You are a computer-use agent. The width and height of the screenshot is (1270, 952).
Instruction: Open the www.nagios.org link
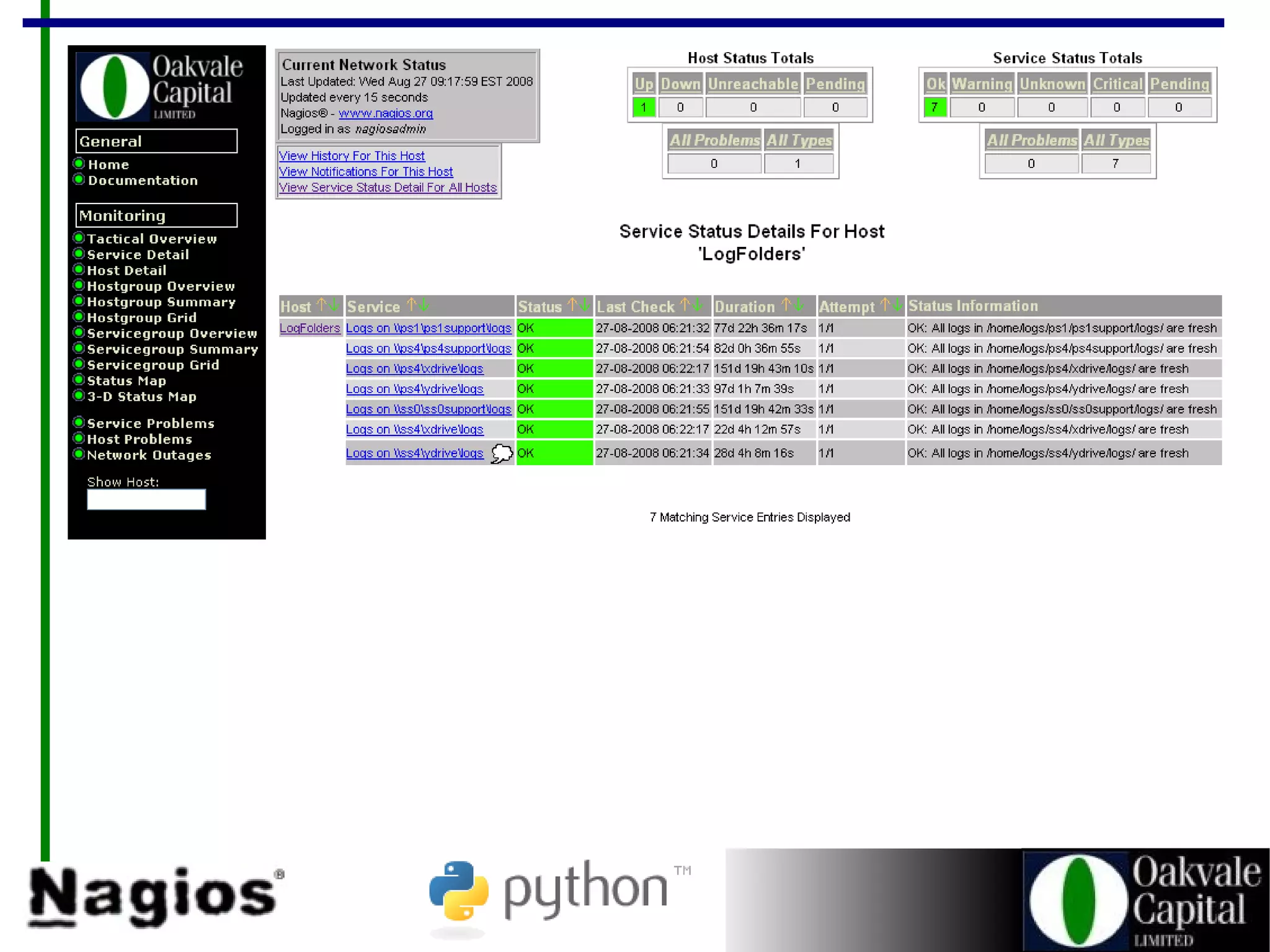(385, 113)
